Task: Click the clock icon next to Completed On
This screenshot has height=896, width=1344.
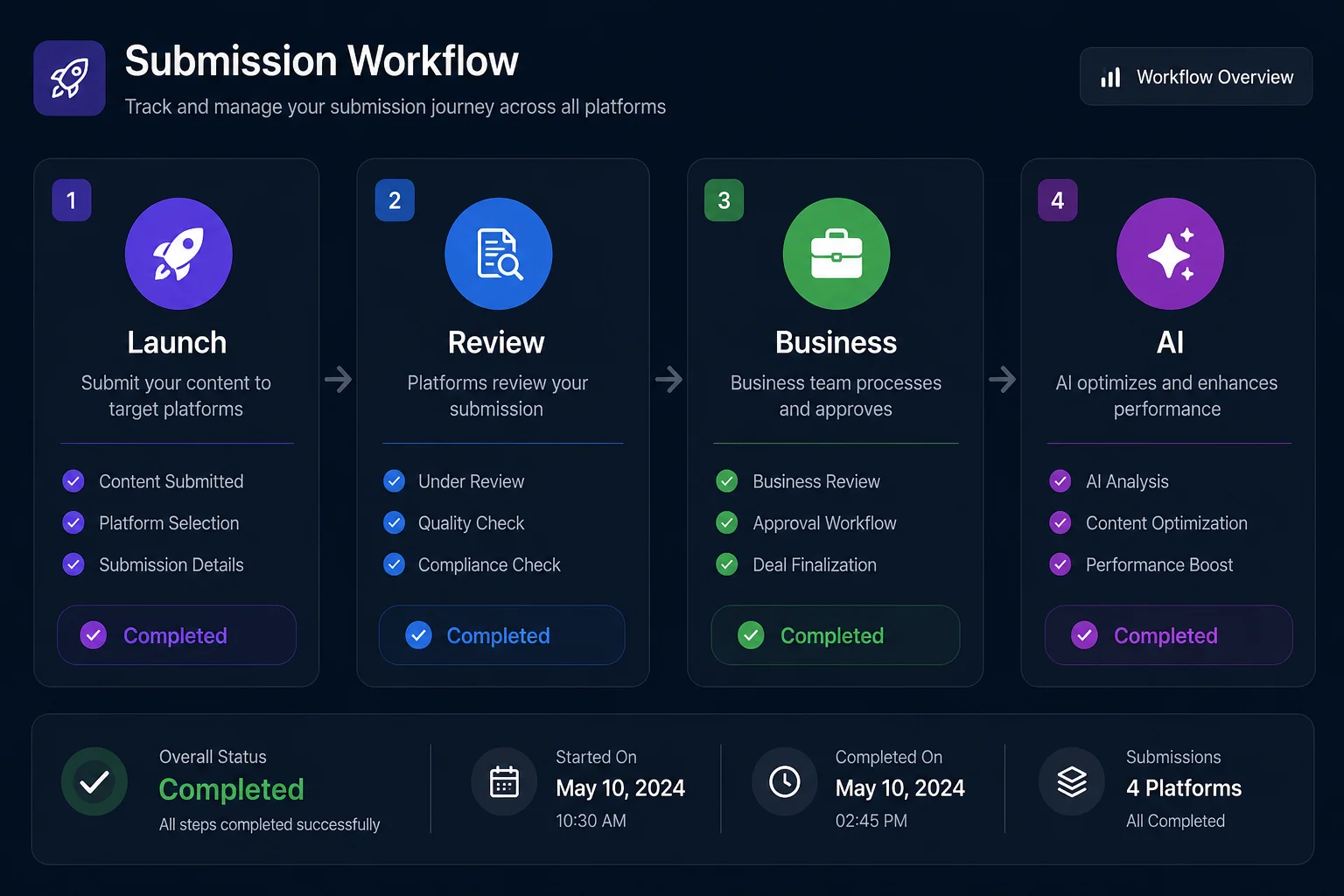Action: point(785,781)
